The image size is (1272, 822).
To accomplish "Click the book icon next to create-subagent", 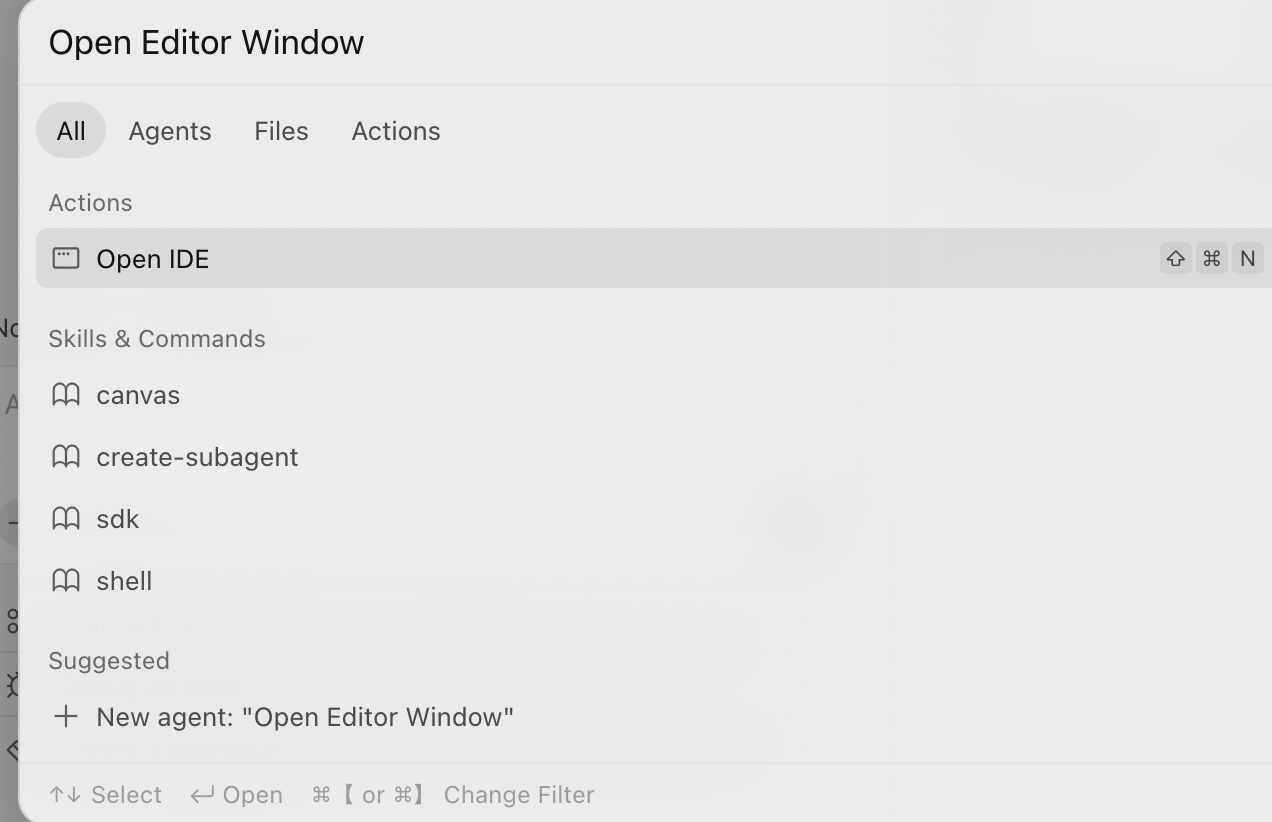I will tap(66, 457).
